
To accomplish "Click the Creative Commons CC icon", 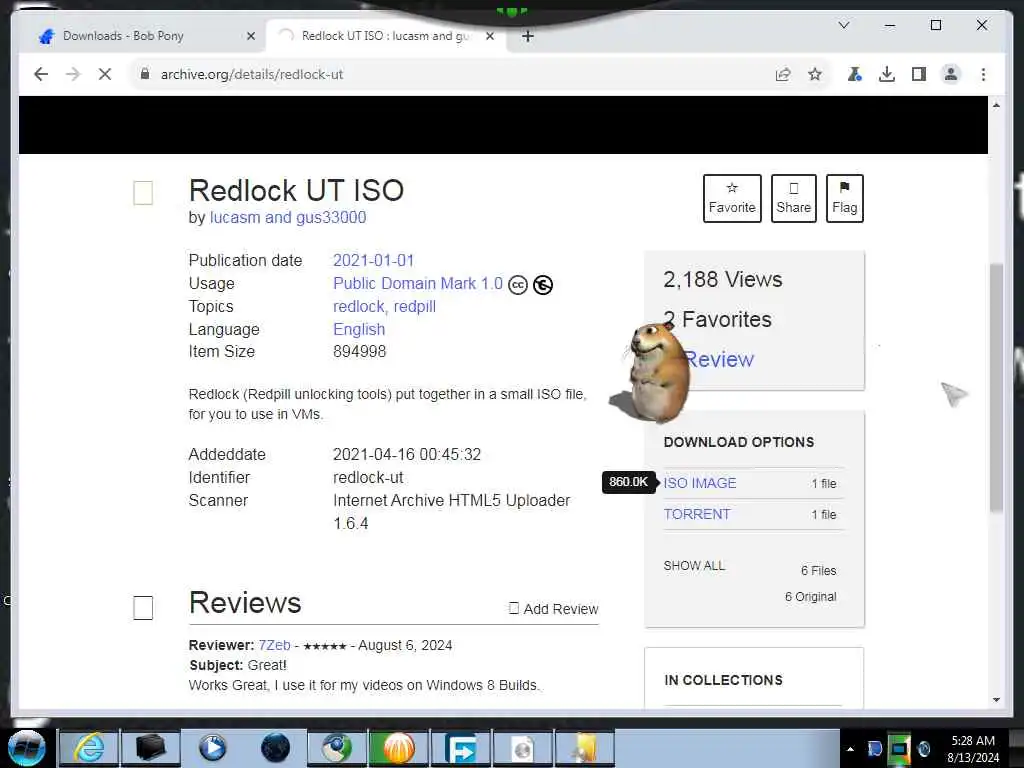I will tap(518, 285).
